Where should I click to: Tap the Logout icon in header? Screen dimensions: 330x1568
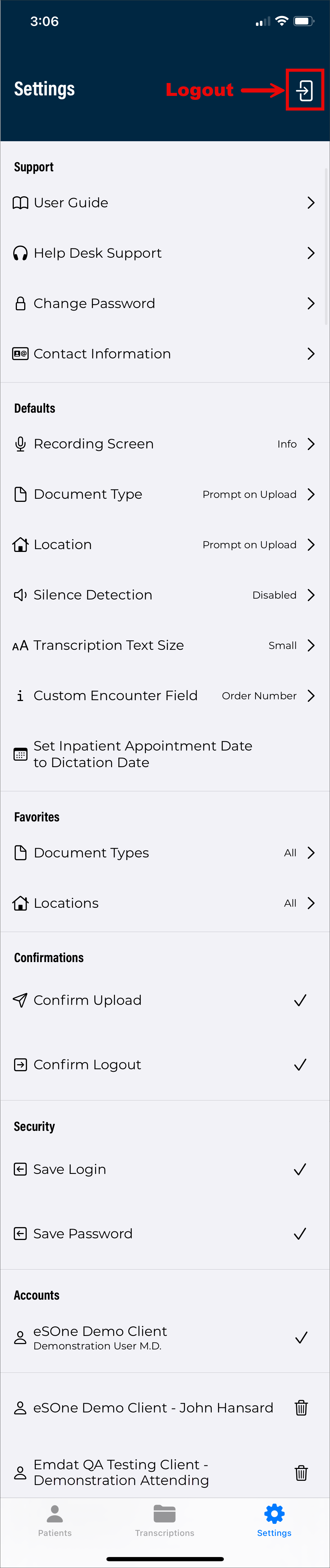(304, 90)
